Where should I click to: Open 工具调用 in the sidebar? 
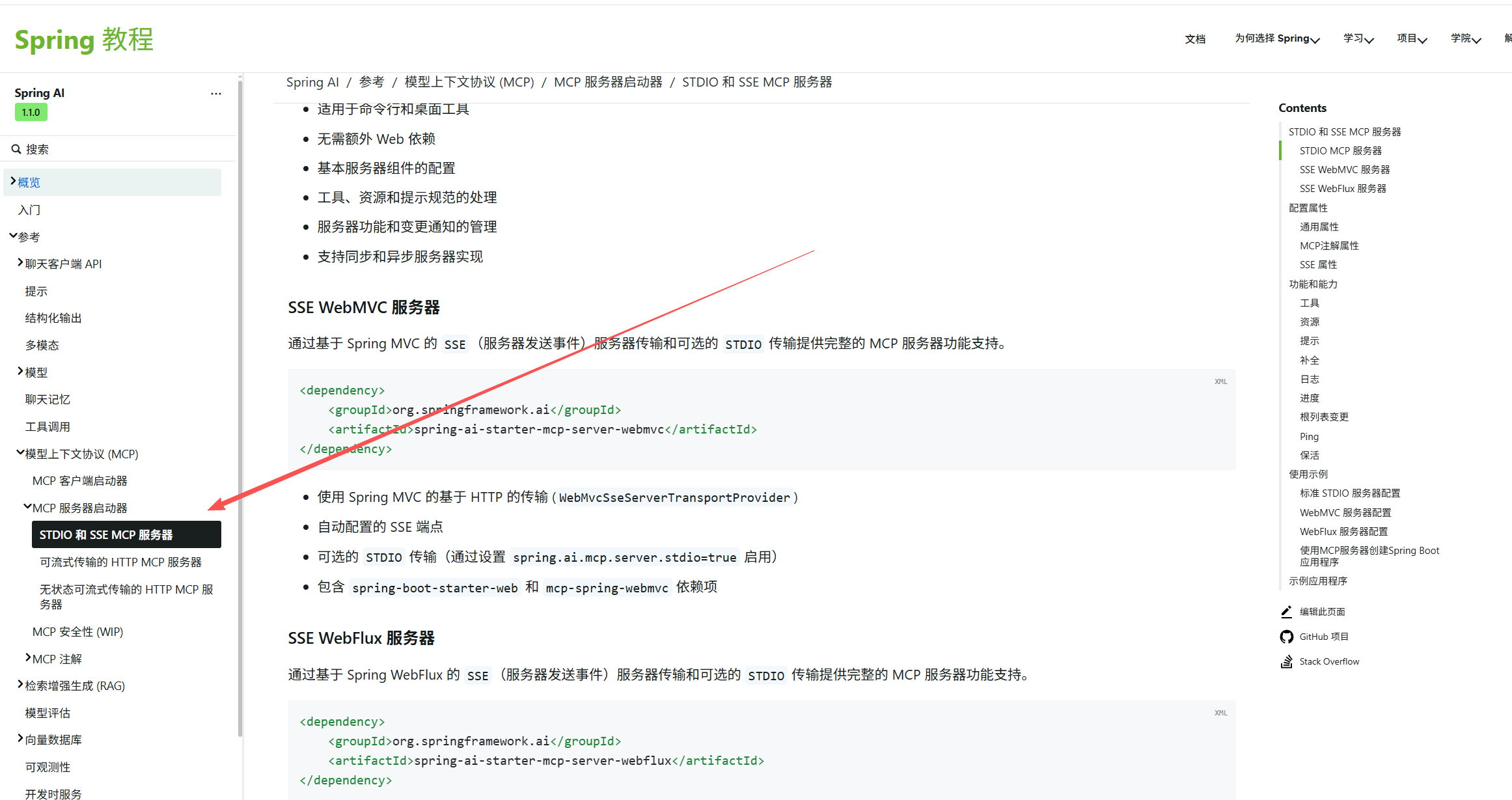[x=48, y=426]
